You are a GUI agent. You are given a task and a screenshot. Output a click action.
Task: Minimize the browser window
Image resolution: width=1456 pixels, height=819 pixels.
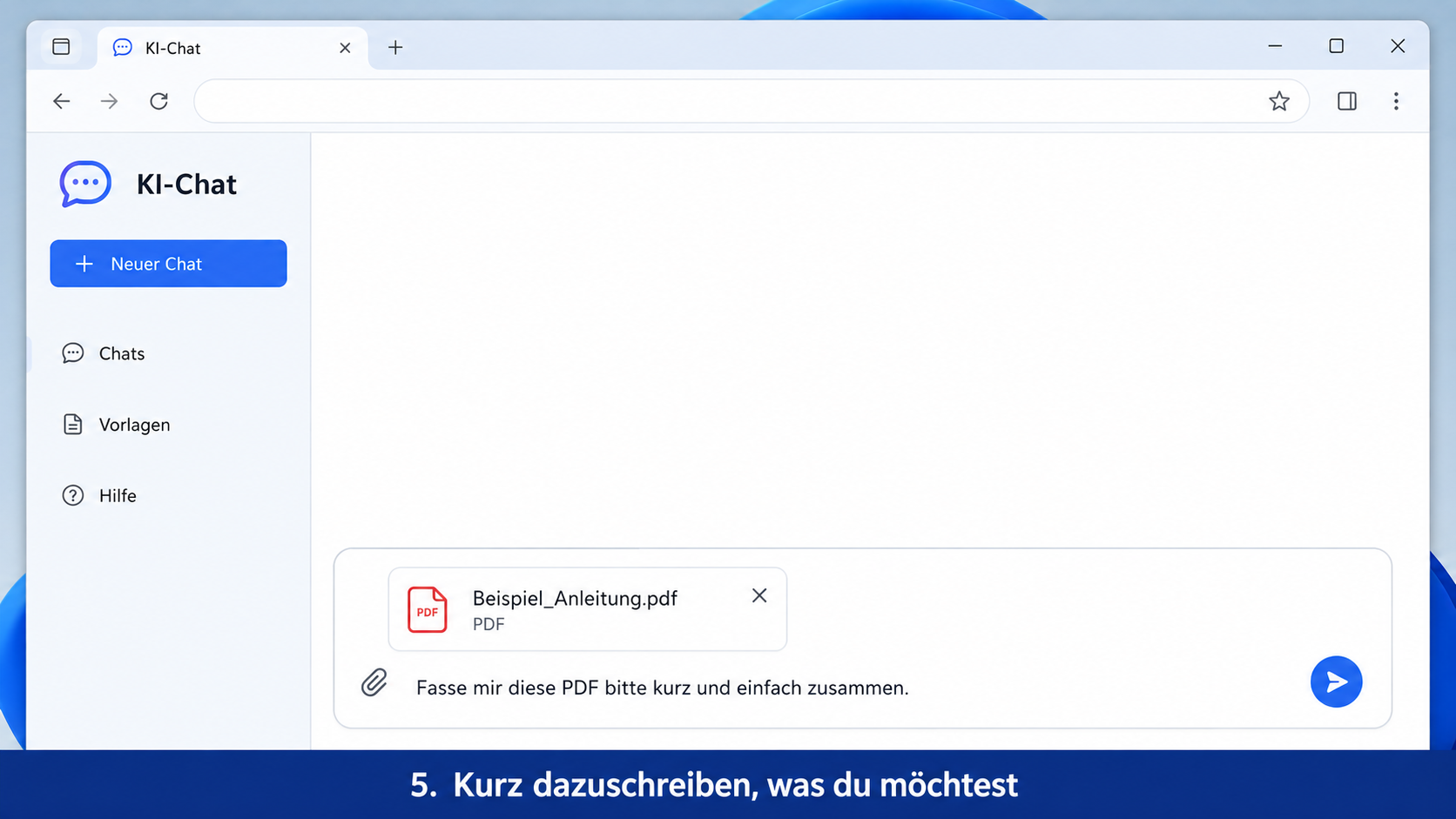pos(1275,46)
